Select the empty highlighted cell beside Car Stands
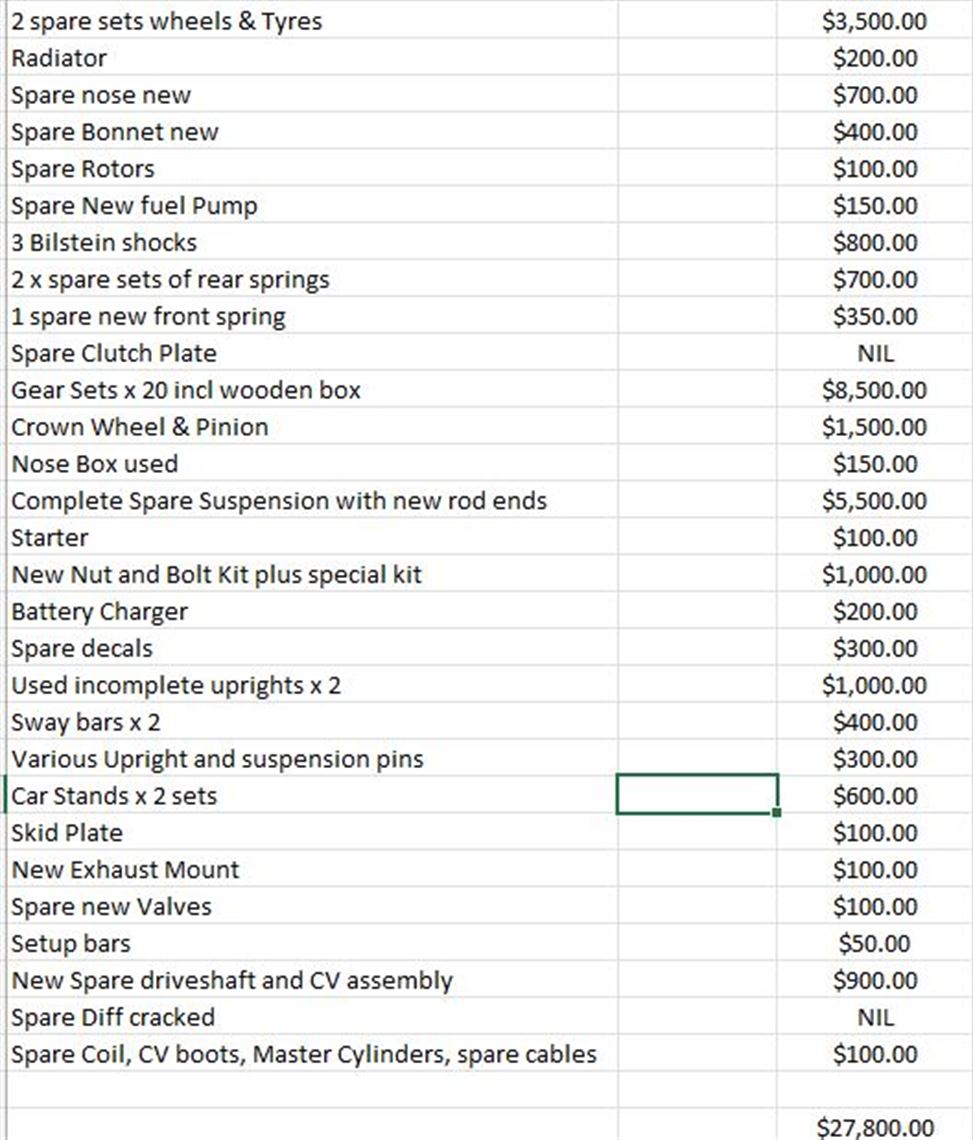The height and width of the screenshot is (1140, 973). [697, 795]
